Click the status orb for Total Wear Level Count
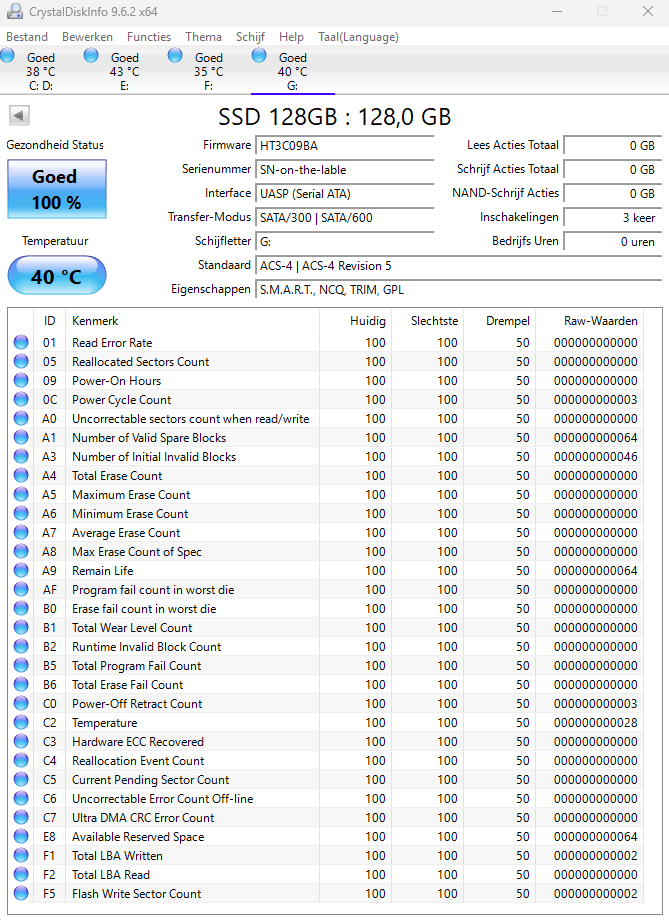Screen dimensions: 669x920 pyautogui.click(x=21, y=627)
